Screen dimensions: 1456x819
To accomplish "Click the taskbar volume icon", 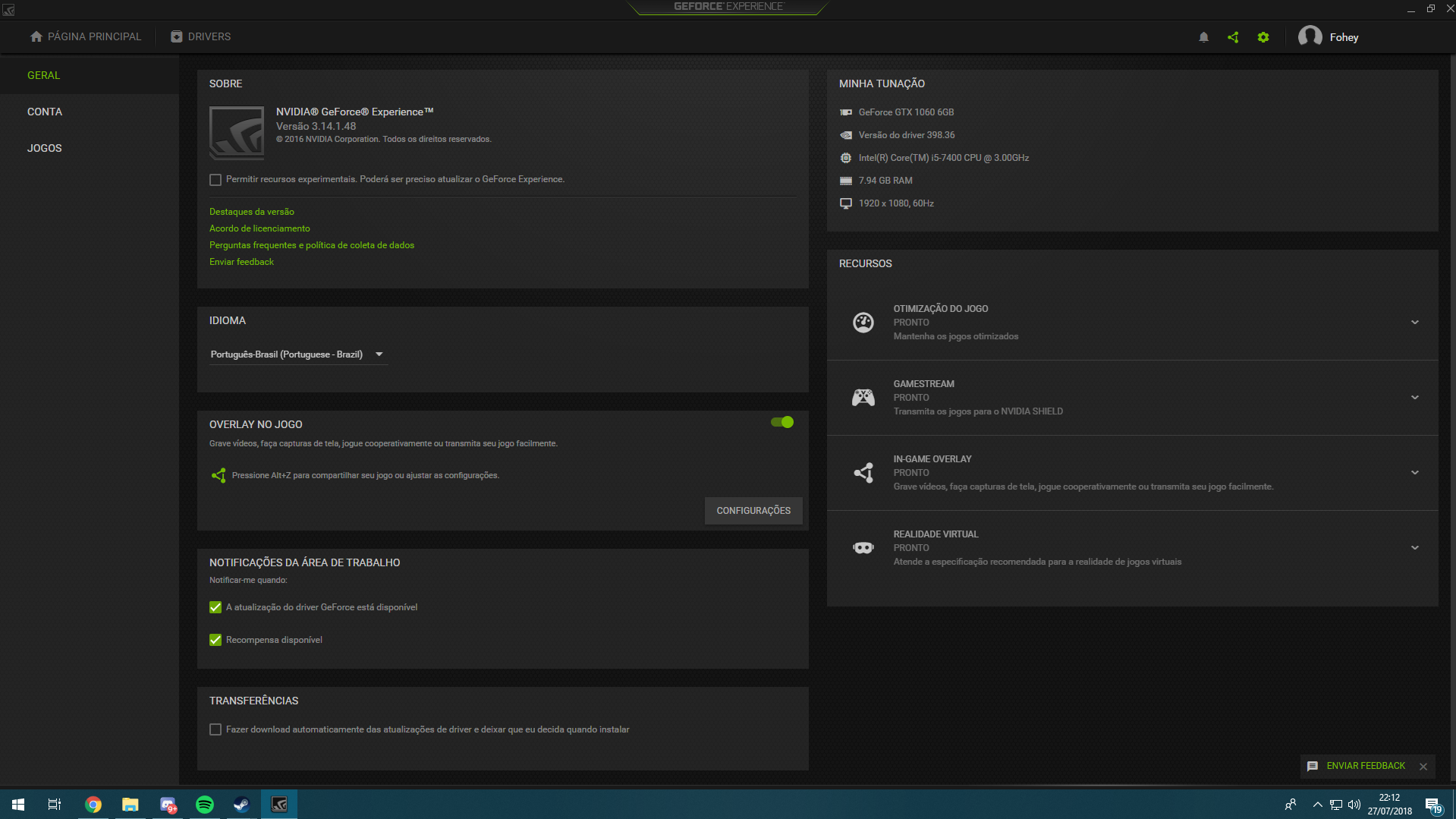I will pyautogui.click(x=1354, y=805).
